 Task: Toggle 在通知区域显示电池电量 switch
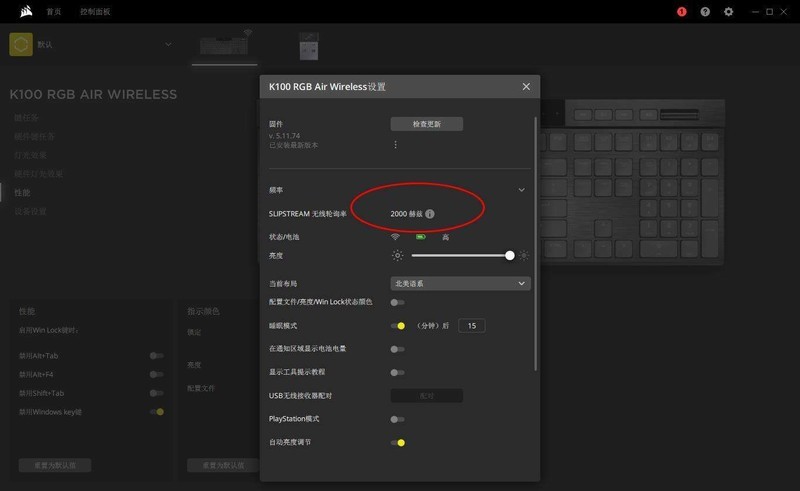(397, 349)
